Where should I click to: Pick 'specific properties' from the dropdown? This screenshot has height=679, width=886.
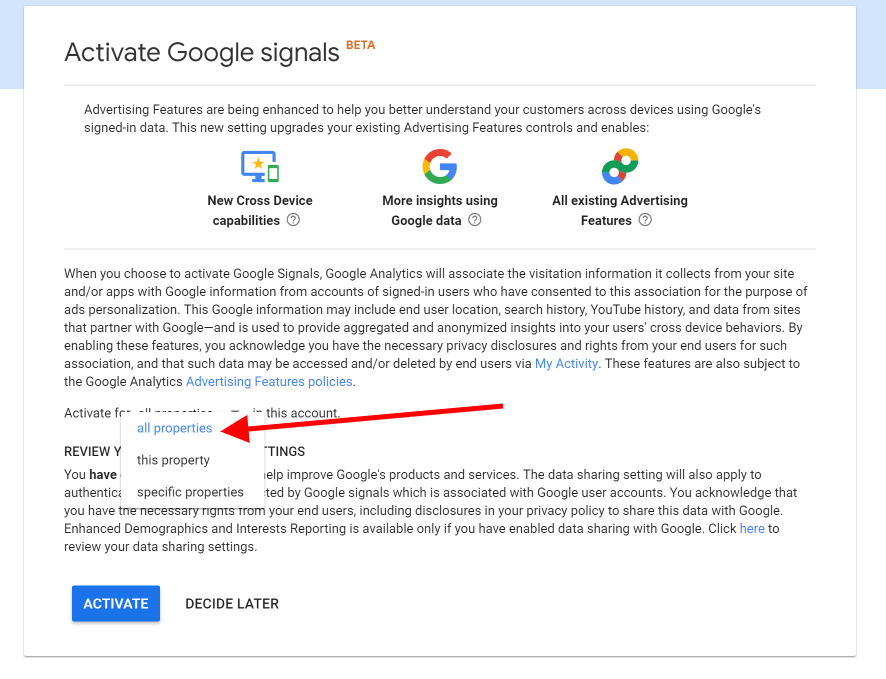pyautogui.click(x=190, y=492)
